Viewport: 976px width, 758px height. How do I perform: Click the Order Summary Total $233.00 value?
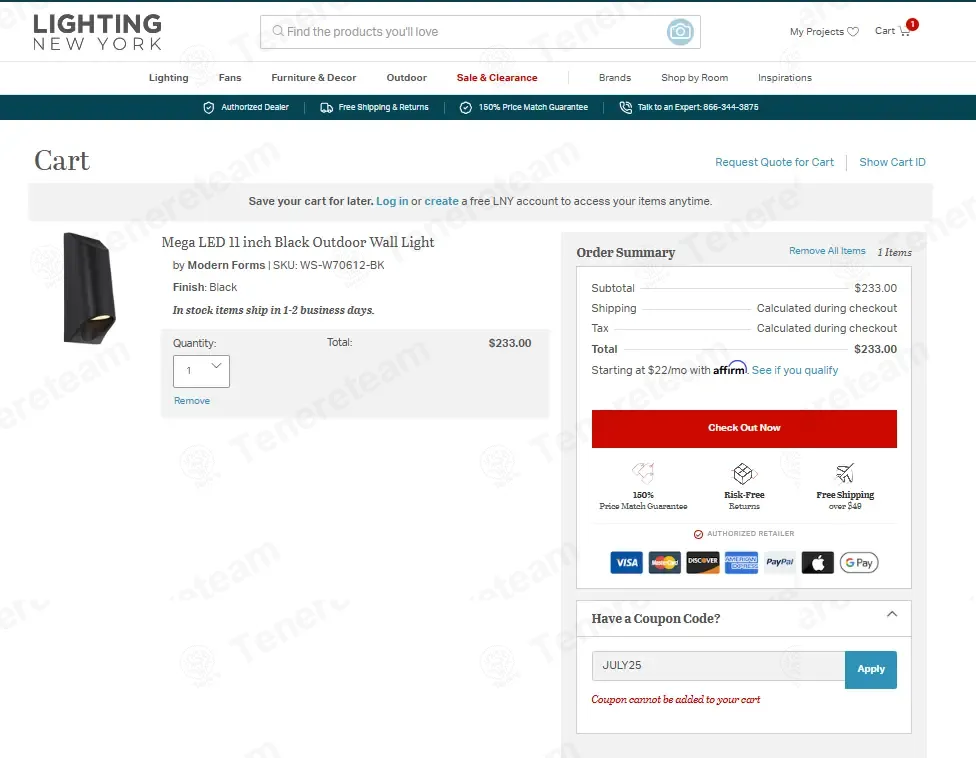click(875, 349)
